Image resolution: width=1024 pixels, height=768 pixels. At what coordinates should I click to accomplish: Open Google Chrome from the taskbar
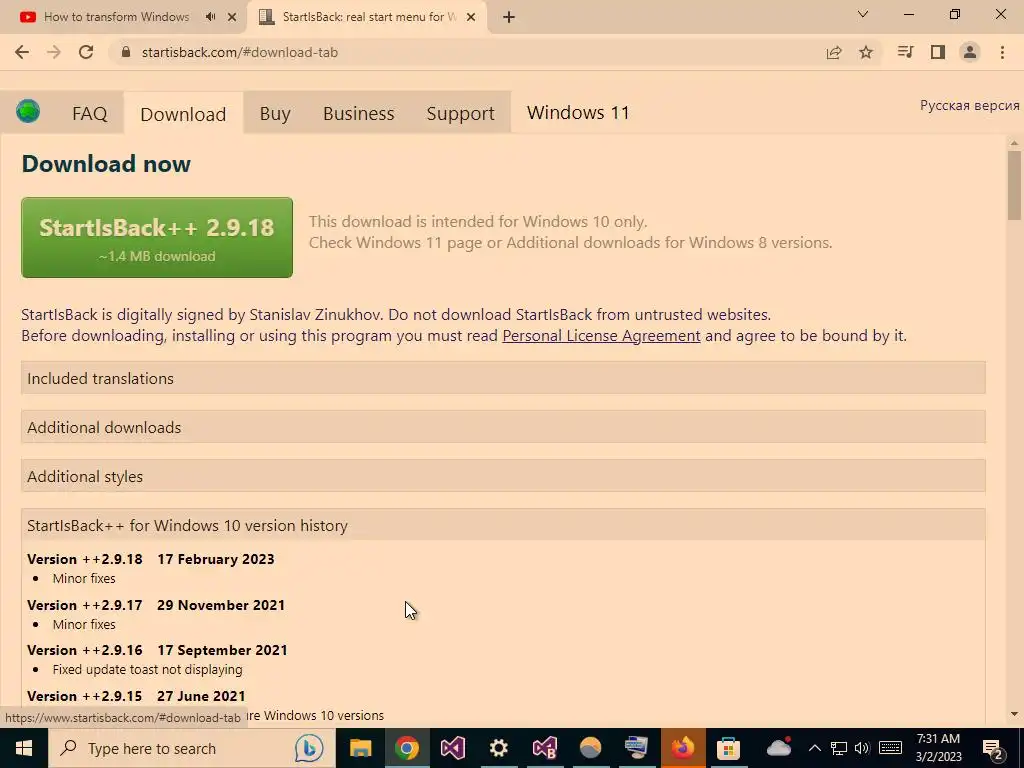coord(406,748)
